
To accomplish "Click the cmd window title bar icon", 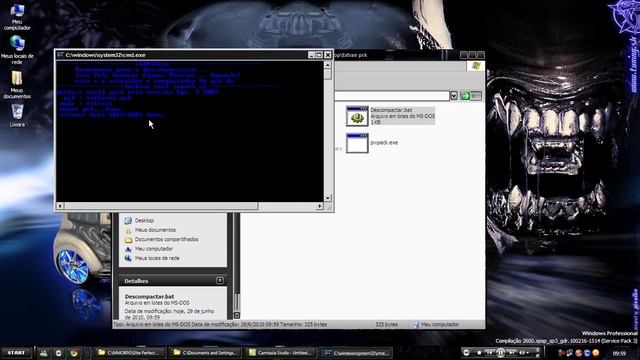I will click(60, 55).
